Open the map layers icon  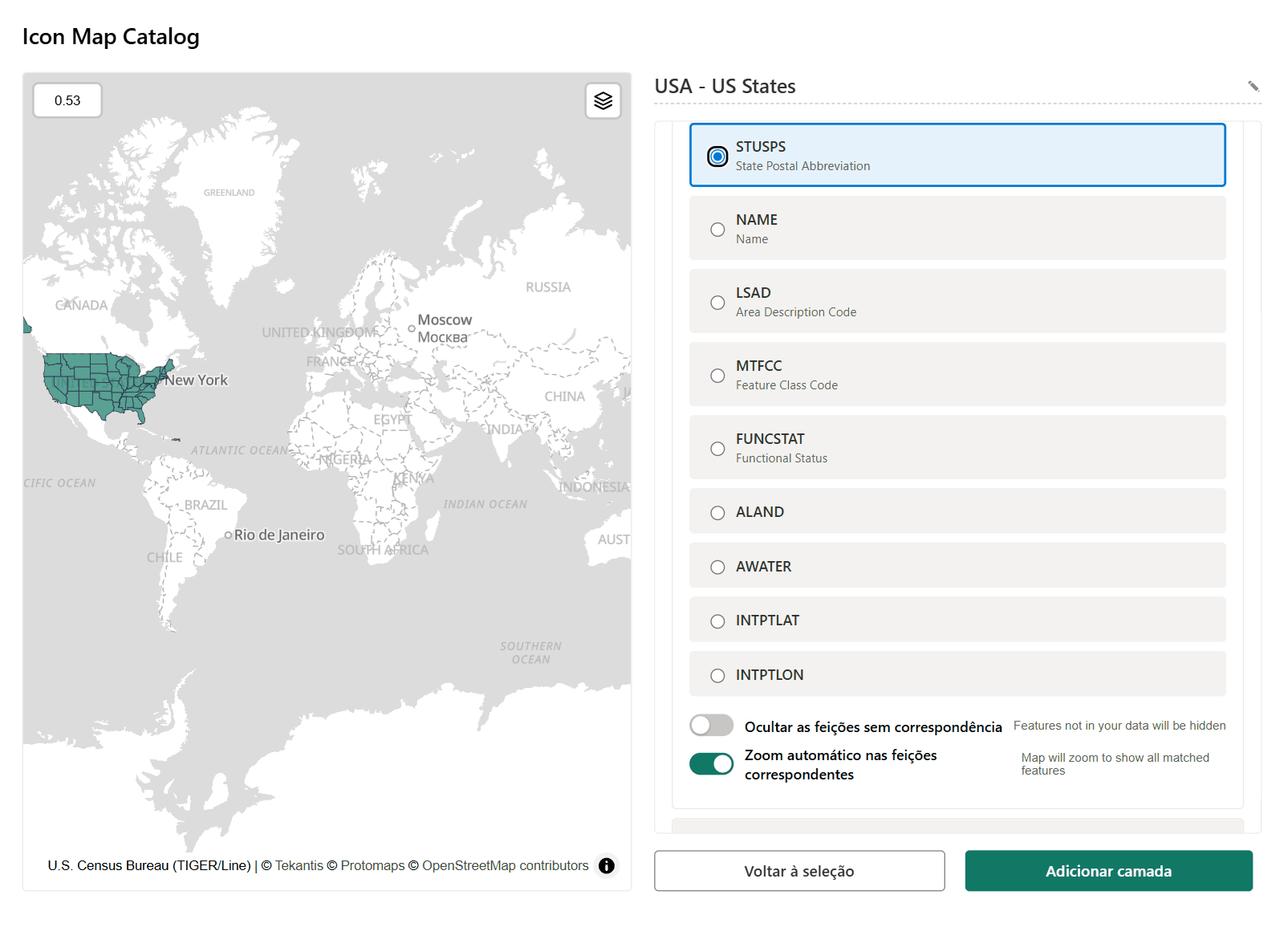[x=603, y=101]
